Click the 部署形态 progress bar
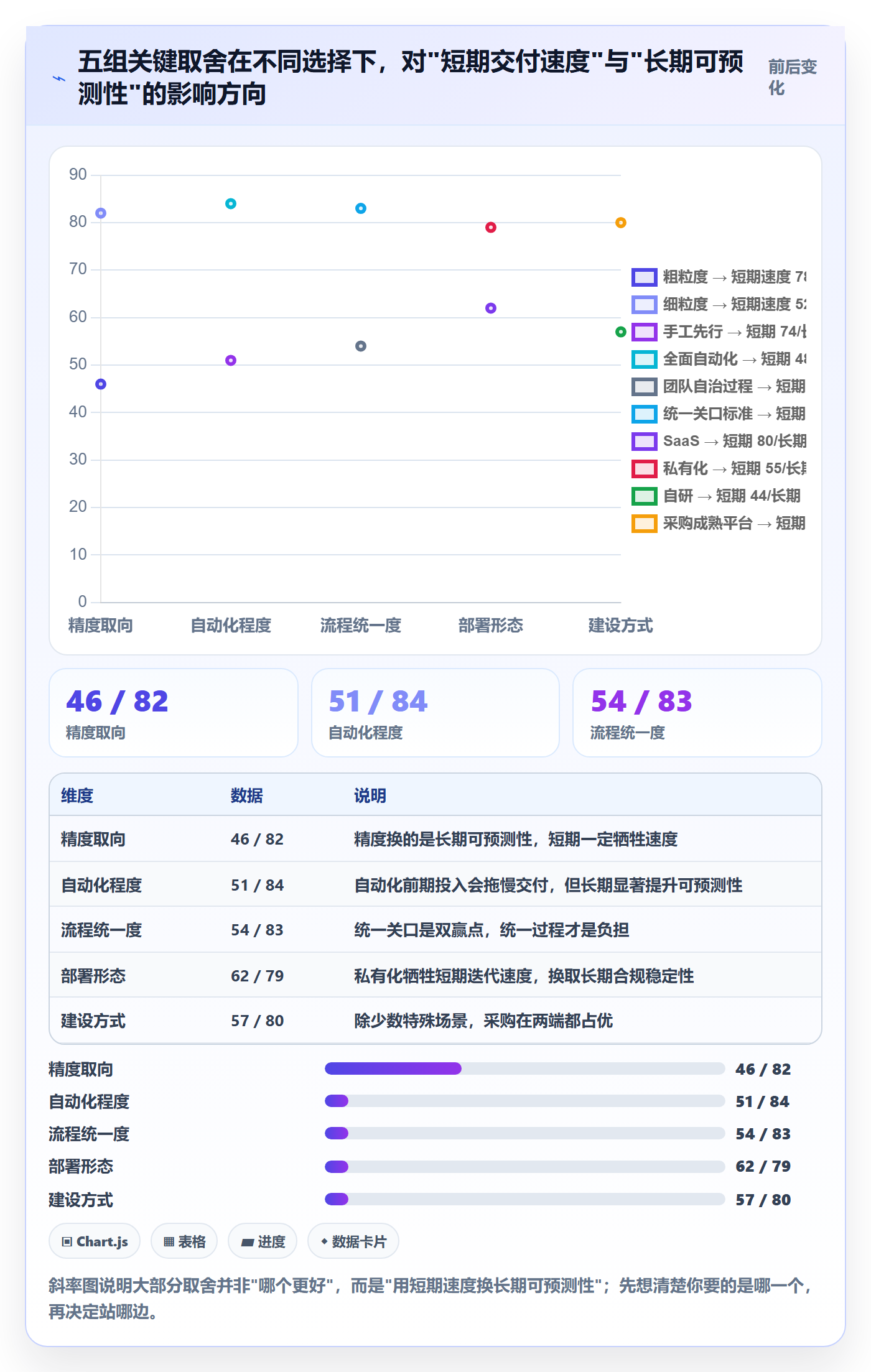This screenshot has width=871, height=1372. [x=525, y=1166]
